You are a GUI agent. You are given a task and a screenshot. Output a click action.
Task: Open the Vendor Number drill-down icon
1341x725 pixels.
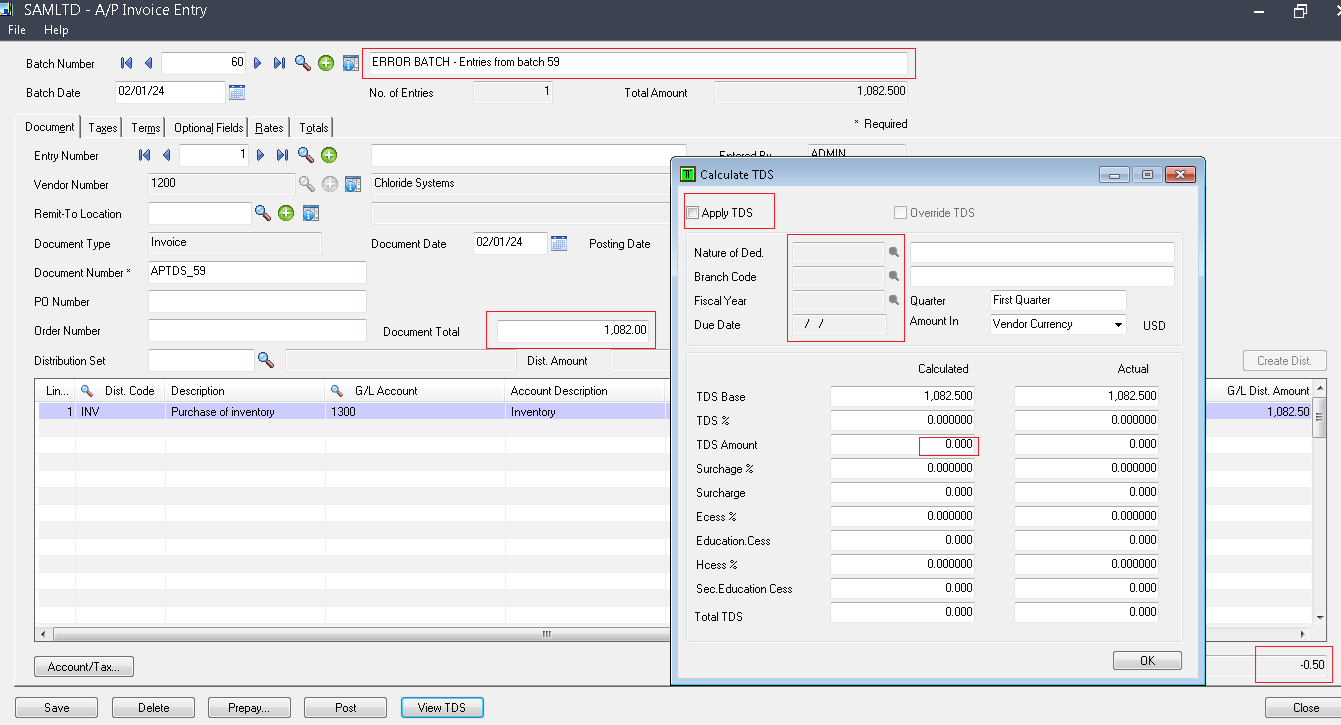coord(352,184)
